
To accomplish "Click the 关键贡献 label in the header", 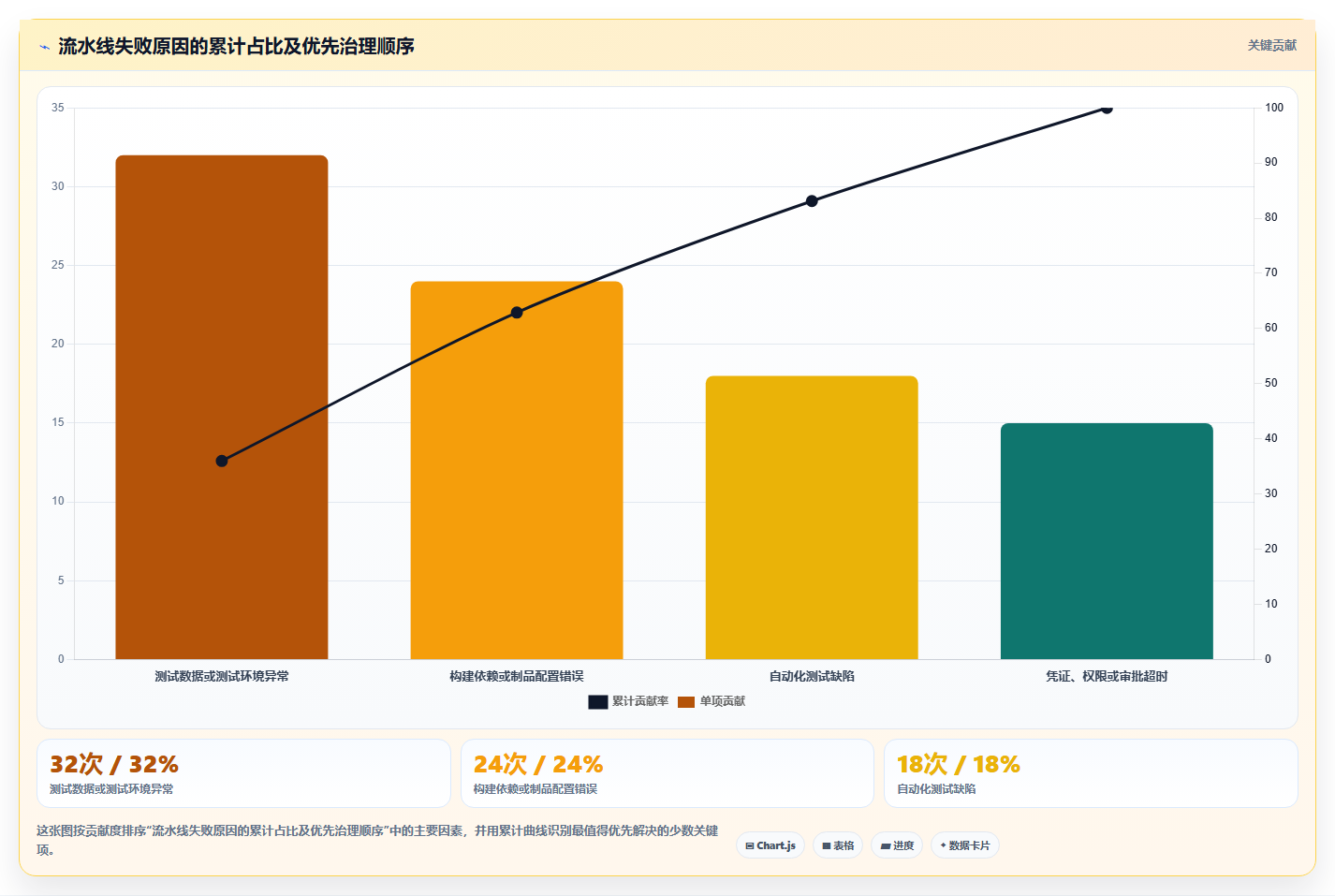I will point(1272,45).
